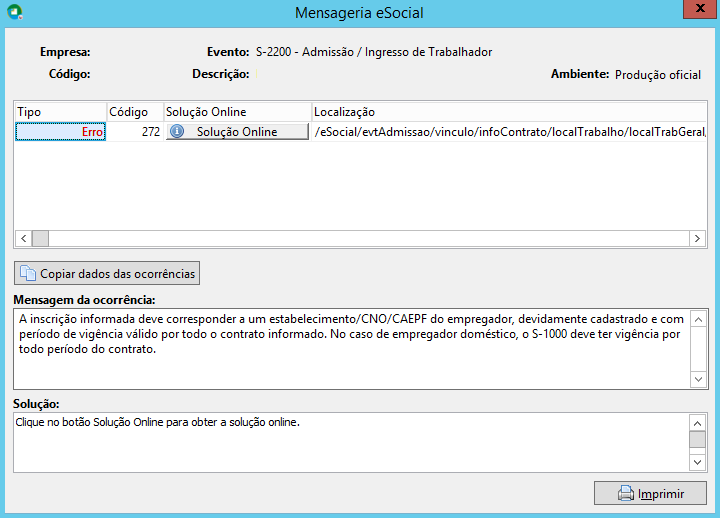Click down arrow in Mensagem da ocorrência scrollbar
The height and width of the screenshot is (518, 720).
click(x=698, y=379)
